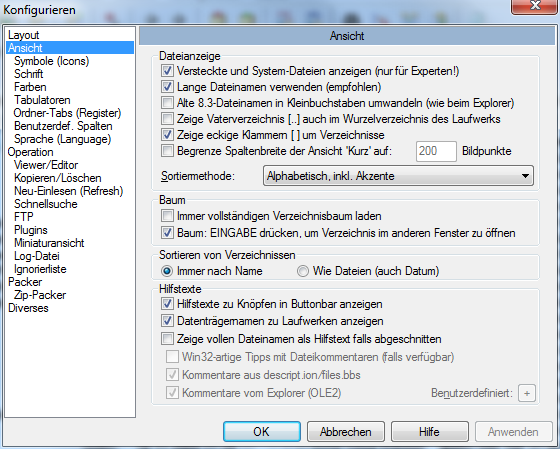This screenshot has width=560, height=449.
Task: Open the Sortiermethode dropdown
Action: click(398, 176)
